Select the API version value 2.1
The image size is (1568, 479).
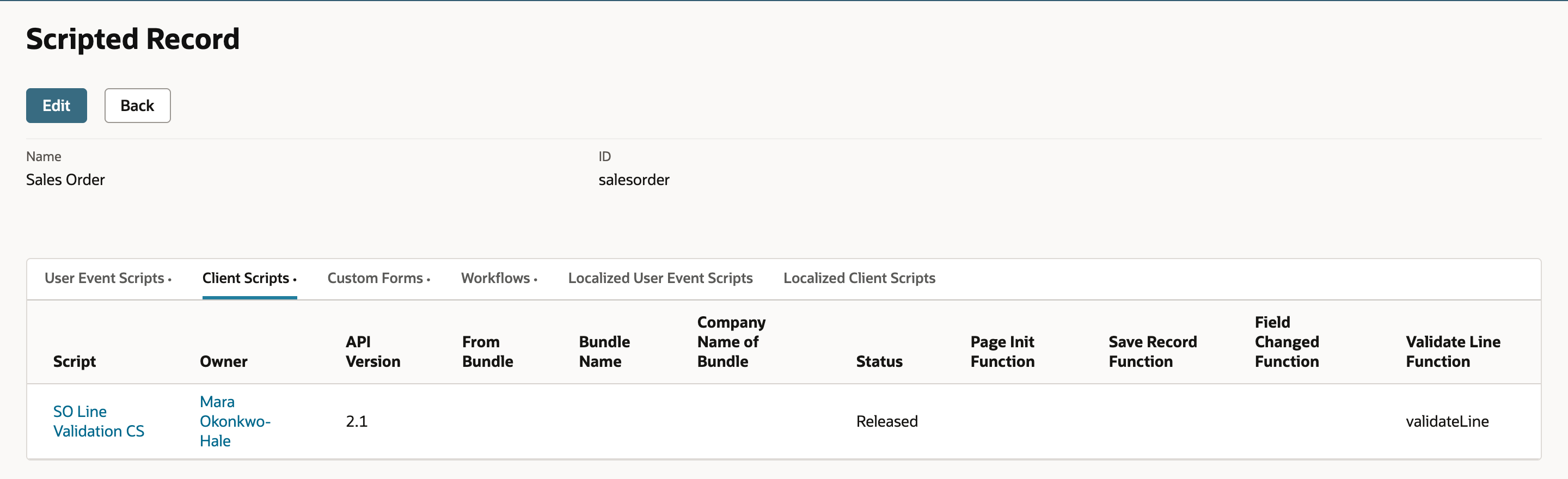tap(357, 421)
